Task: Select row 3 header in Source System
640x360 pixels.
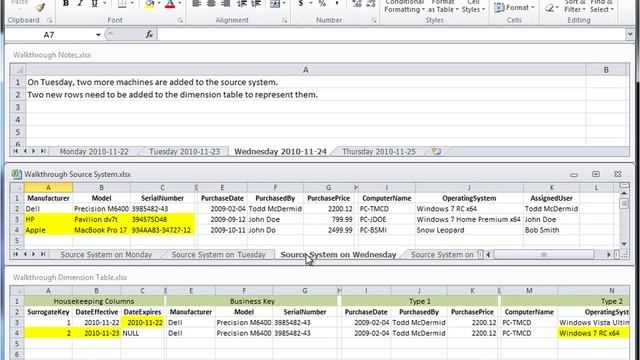Action: point(17,219)
